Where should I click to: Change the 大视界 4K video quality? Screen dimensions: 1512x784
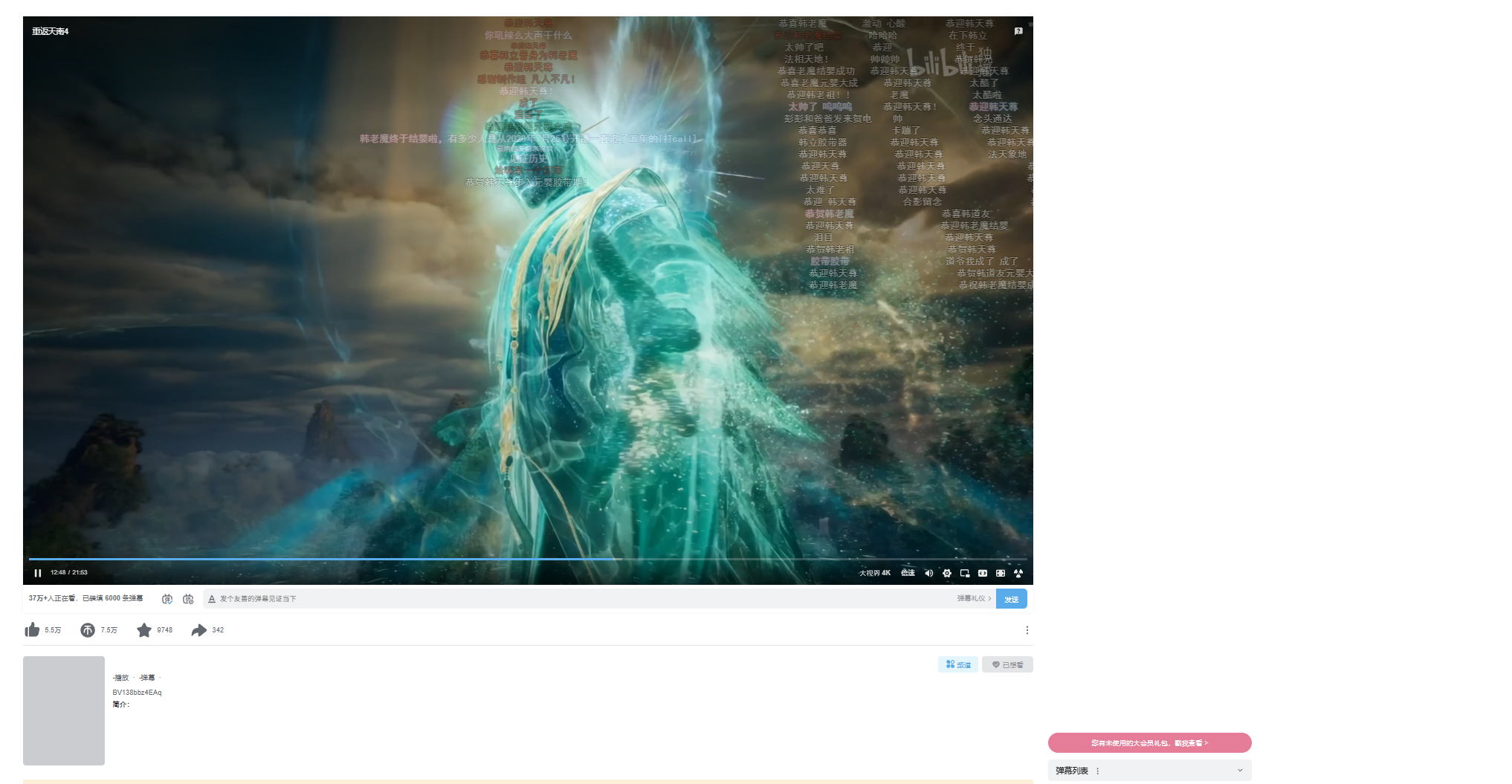[875, 573]
